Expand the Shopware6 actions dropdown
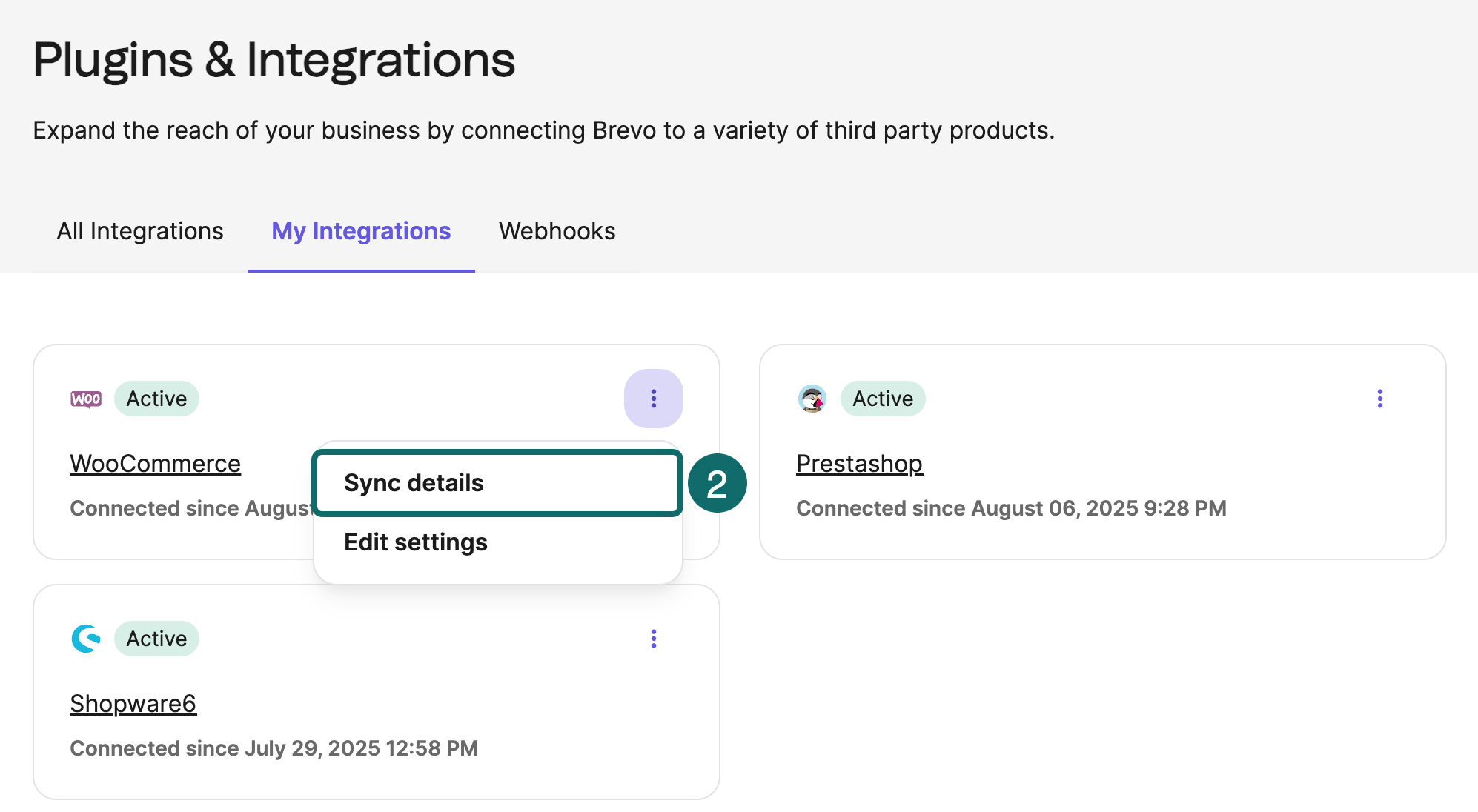The height and width of the screenshot is (812, 1478). click(653, 638)
